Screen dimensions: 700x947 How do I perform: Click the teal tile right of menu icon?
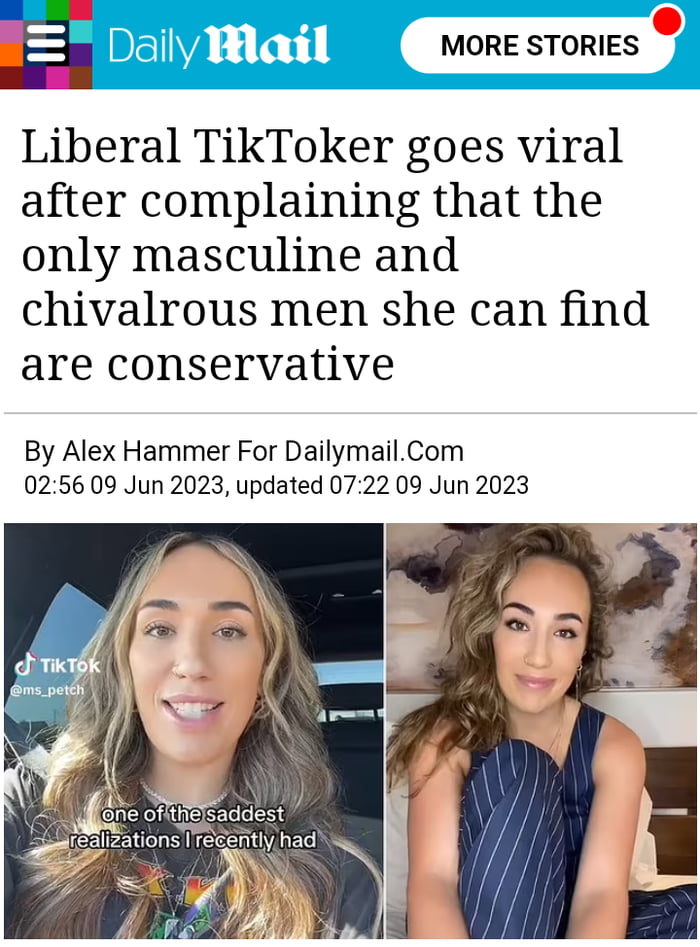80,32
